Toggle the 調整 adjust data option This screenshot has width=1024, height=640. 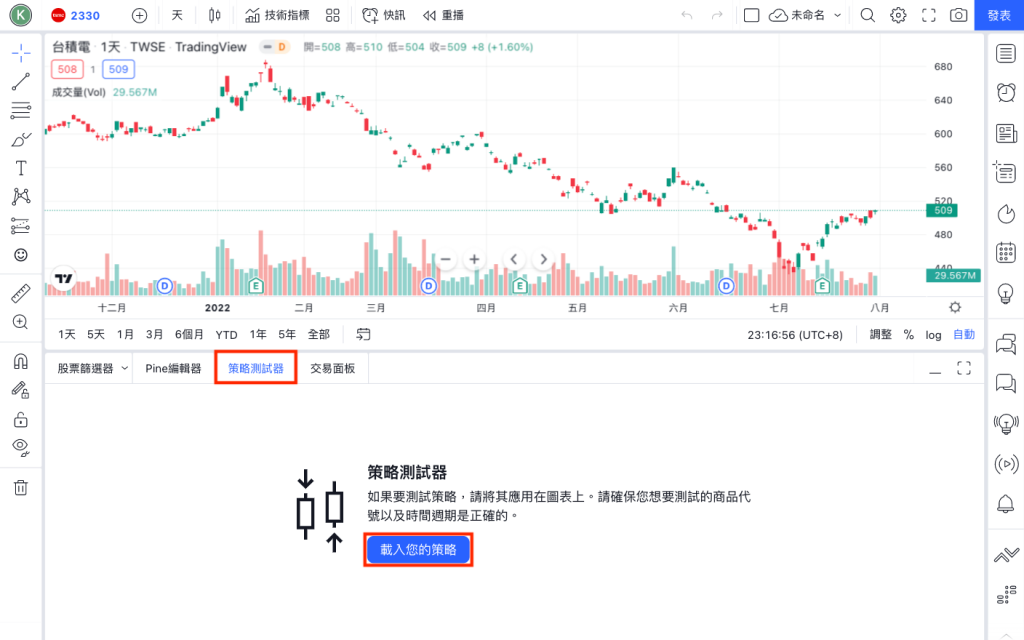tap(880, 334)
